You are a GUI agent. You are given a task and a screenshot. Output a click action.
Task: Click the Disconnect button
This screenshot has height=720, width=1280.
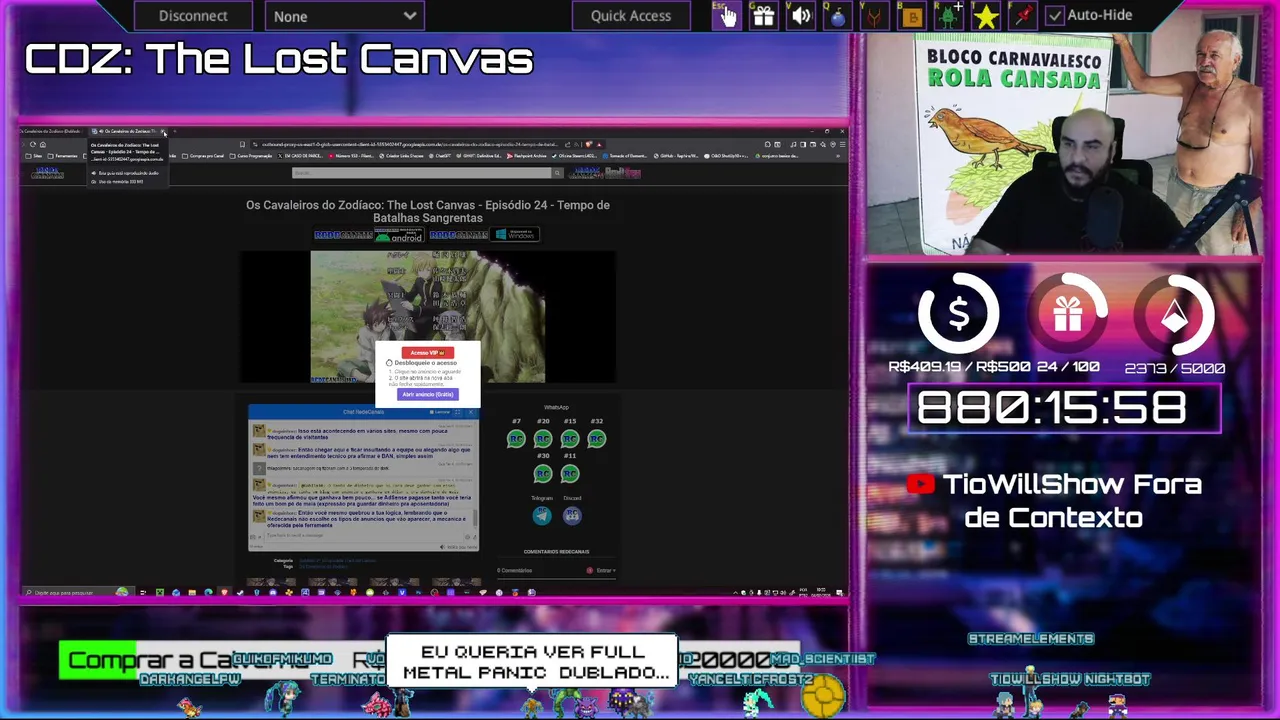pos(193,16)
